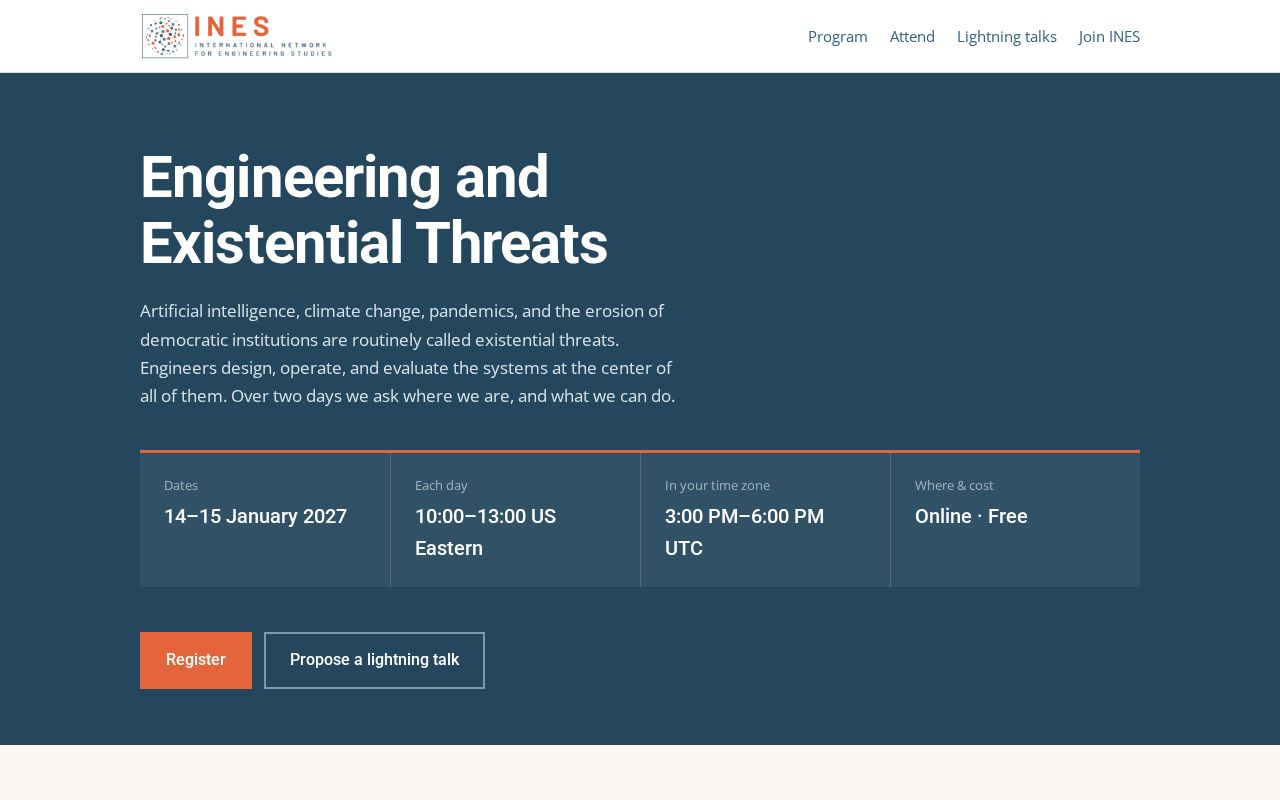The width and height of the screenshot is (1280, 800).
Task: Go to the Attend nav link
Action: pos(912,36)
